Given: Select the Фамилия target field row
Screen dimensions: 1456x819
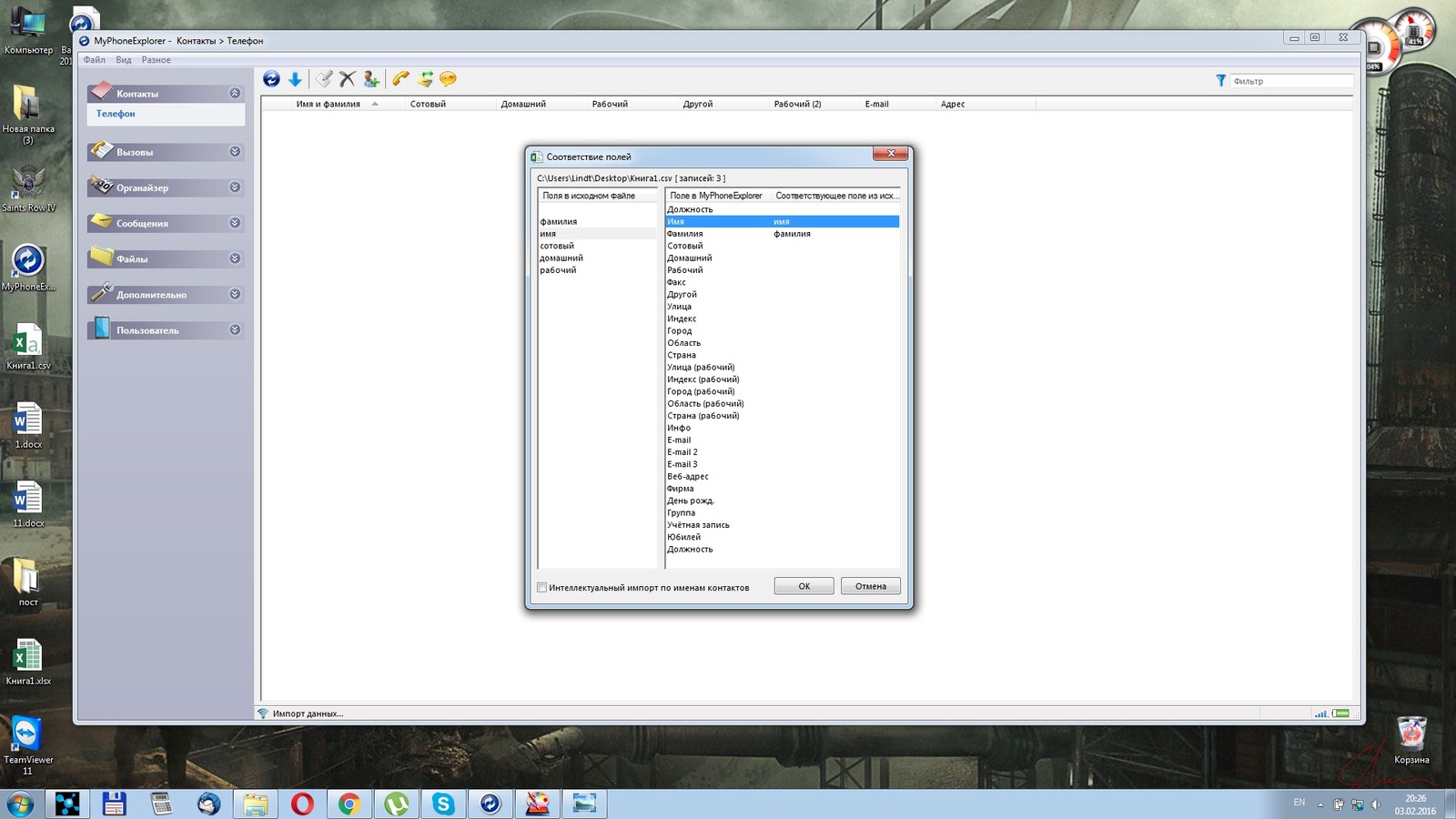Looking at the screenshot, I should tap(783, 234).
